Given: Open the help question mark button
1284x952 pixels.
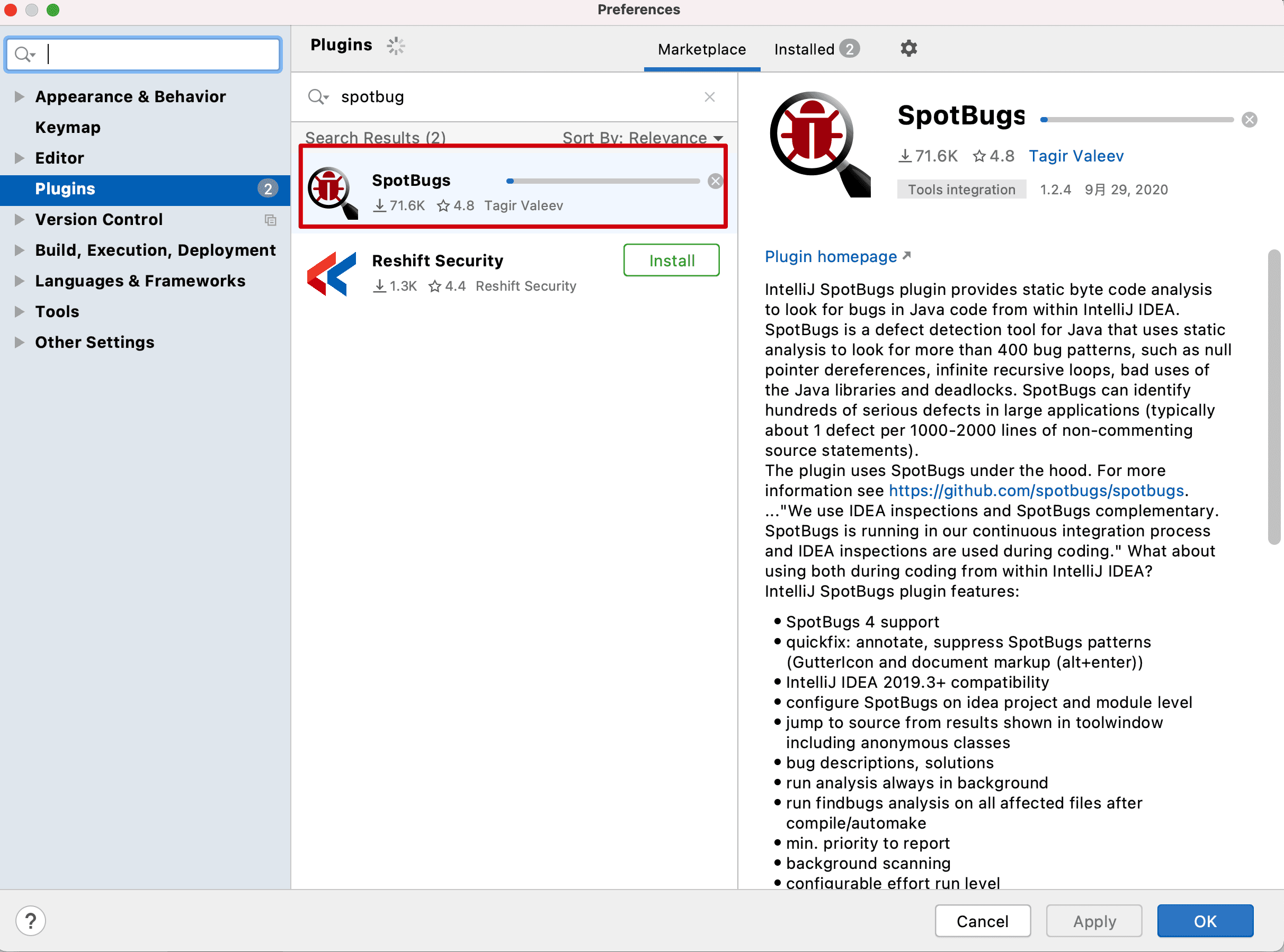Looking at the screenshot, I should point(31,920).
